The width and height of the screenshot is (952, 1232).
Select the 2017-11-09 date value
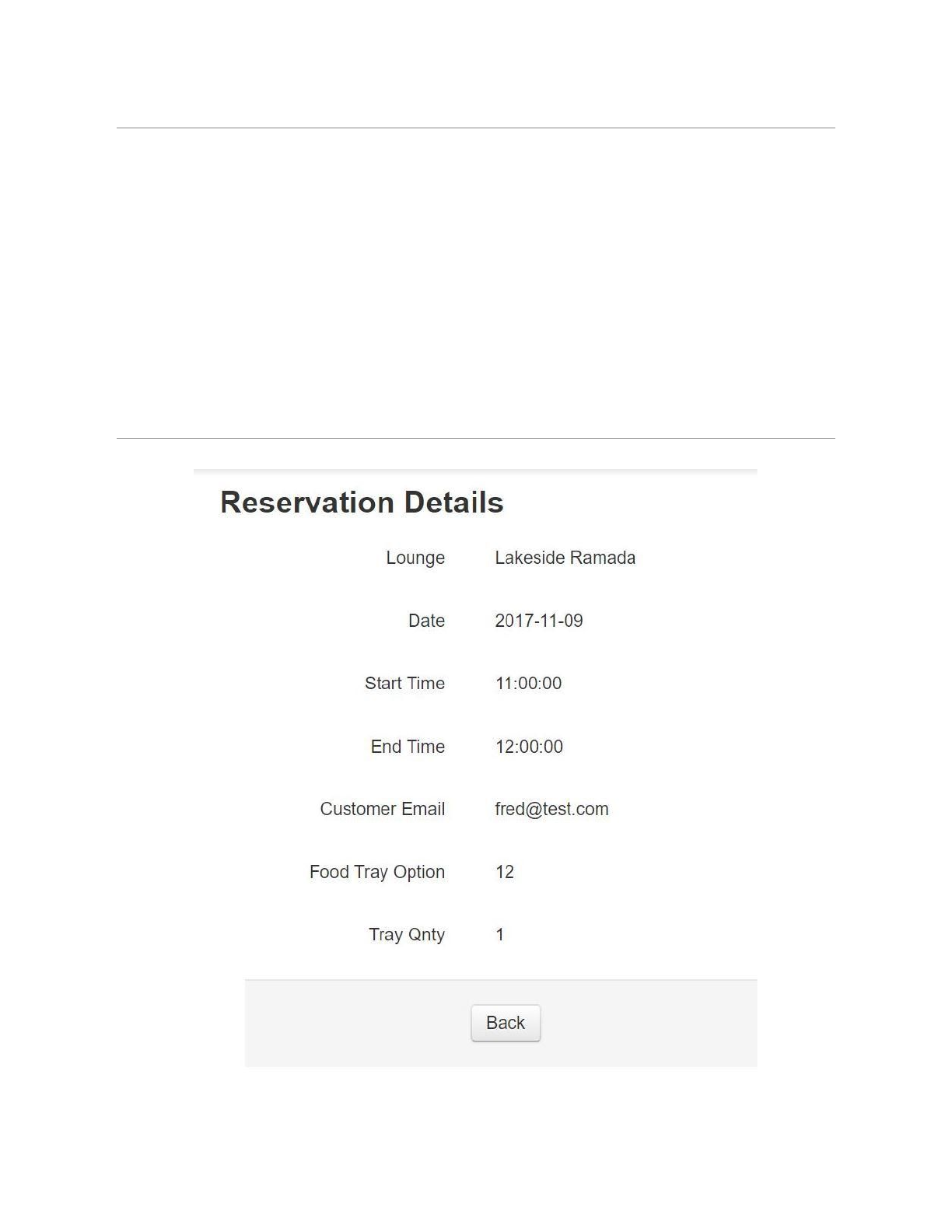tap(538, 621)
